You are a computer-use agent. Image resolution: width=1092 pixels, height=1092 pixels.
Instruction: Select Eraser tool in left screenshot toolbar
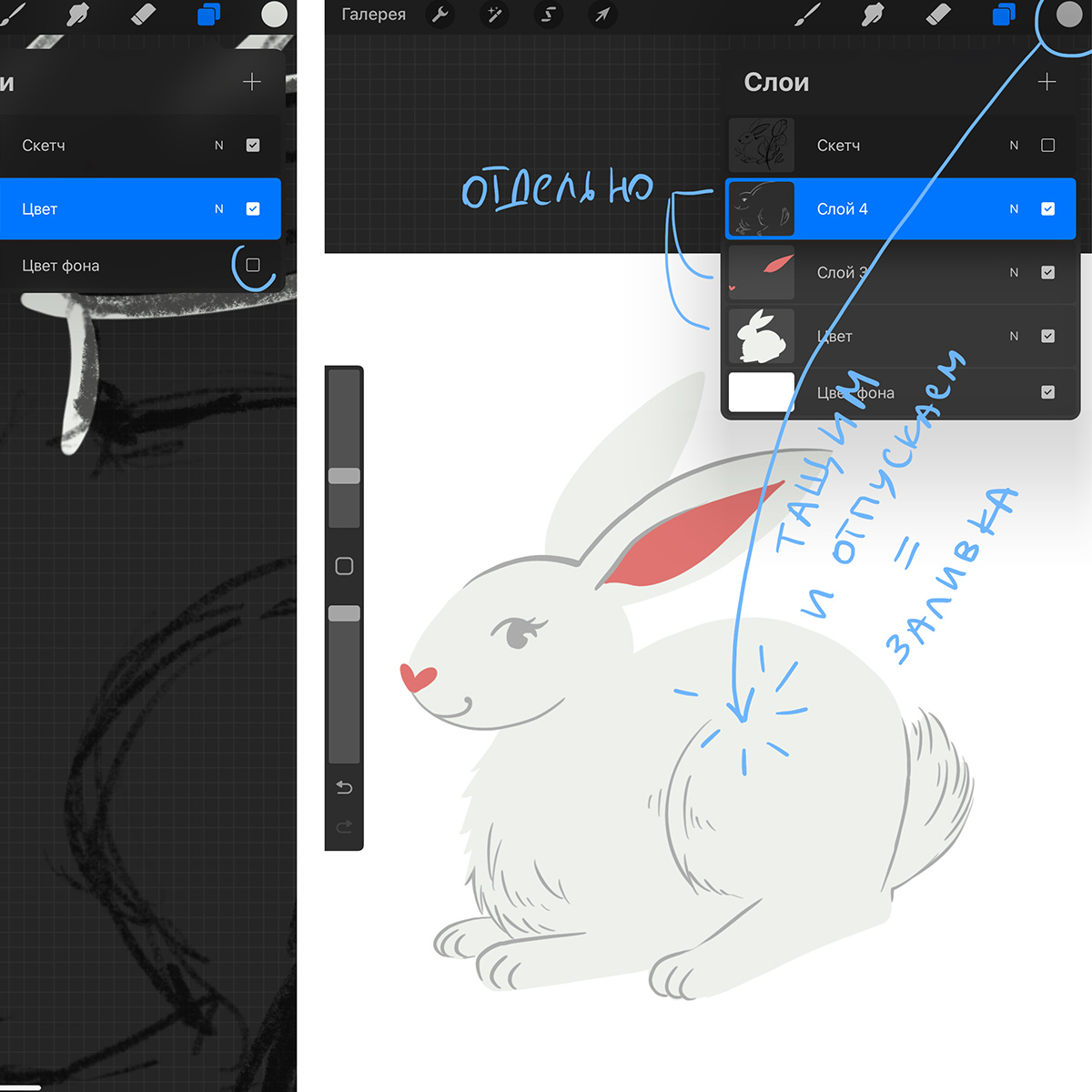coord(143,15)
